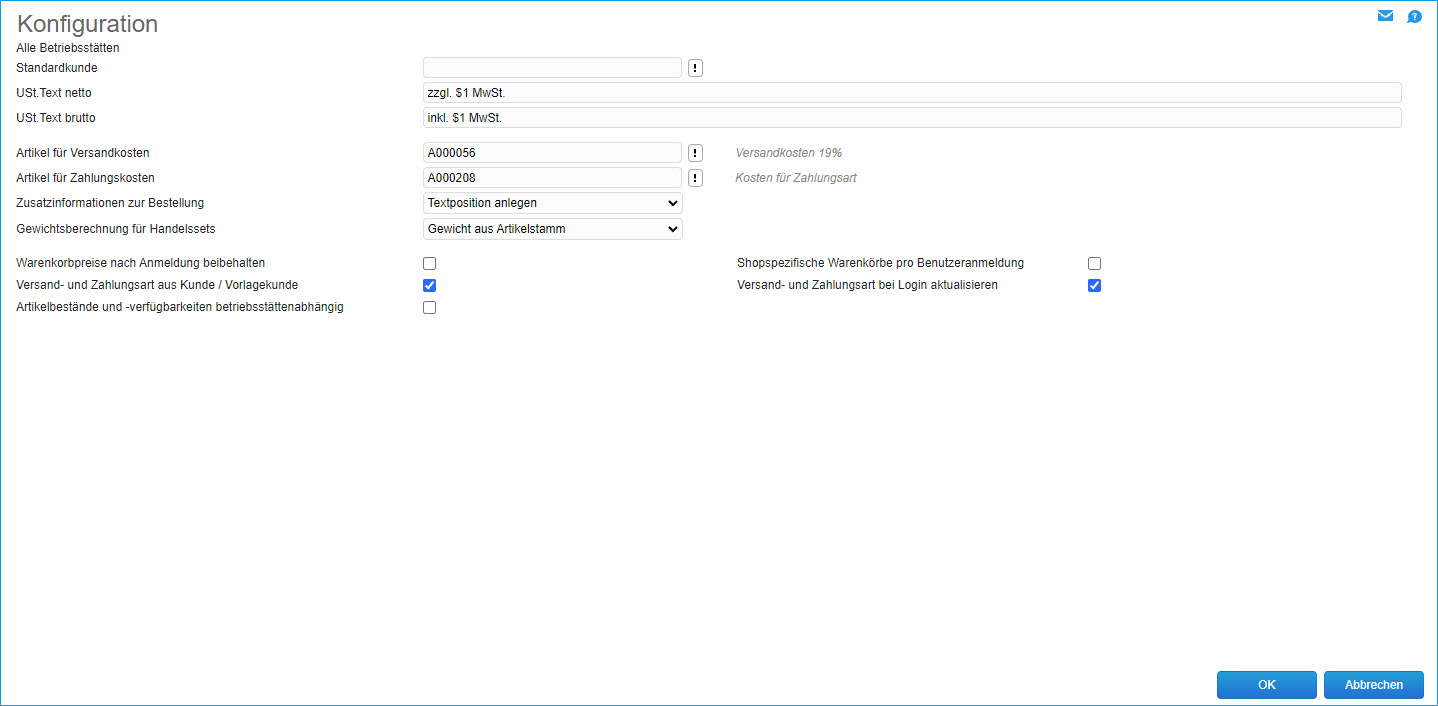Uncheck Versand- und Zahlungsart bei Login aktualisieren

point(1095,285)
